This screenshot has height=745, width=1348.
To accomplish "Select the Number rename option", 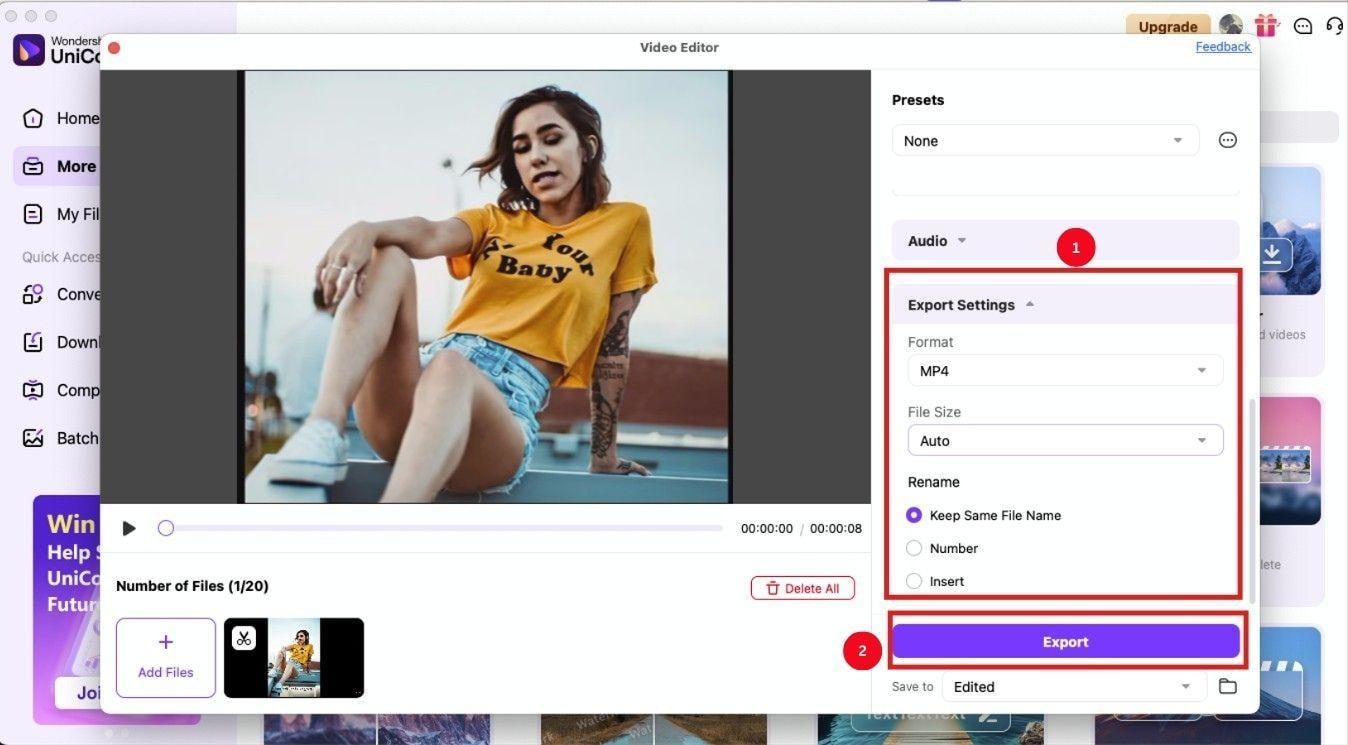I will click(942, 548).
